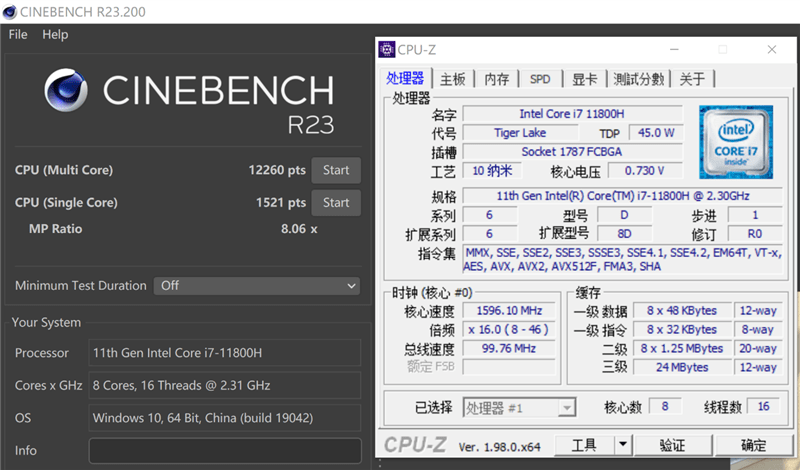
Task: Click the TDP value '45.0 W'
Action: (x=656, y=133)
